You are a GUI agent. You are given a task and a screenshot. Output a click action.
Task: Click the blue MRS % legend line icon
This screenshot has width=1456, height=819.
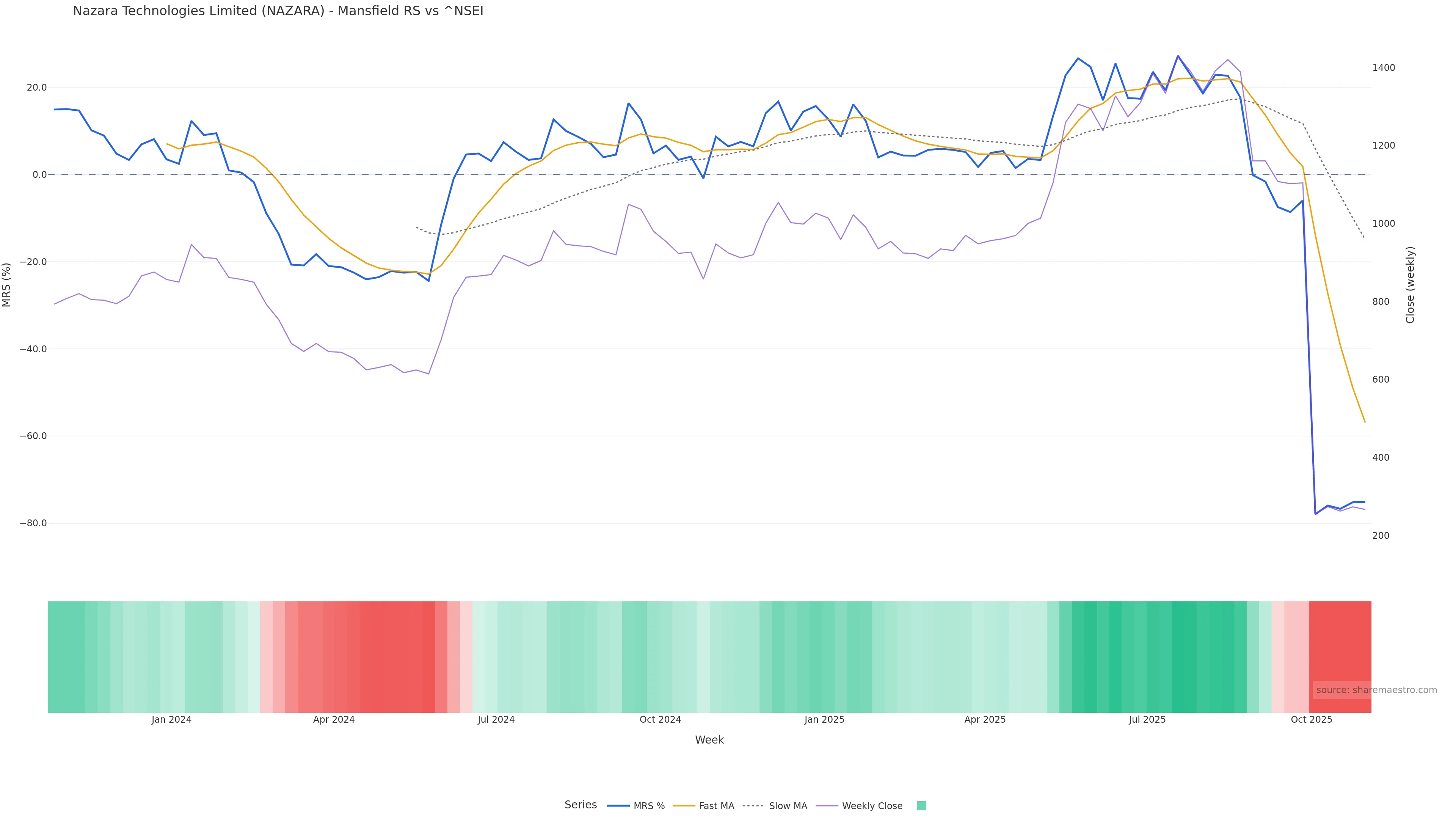pyautogui.click(x=618, y=806)
